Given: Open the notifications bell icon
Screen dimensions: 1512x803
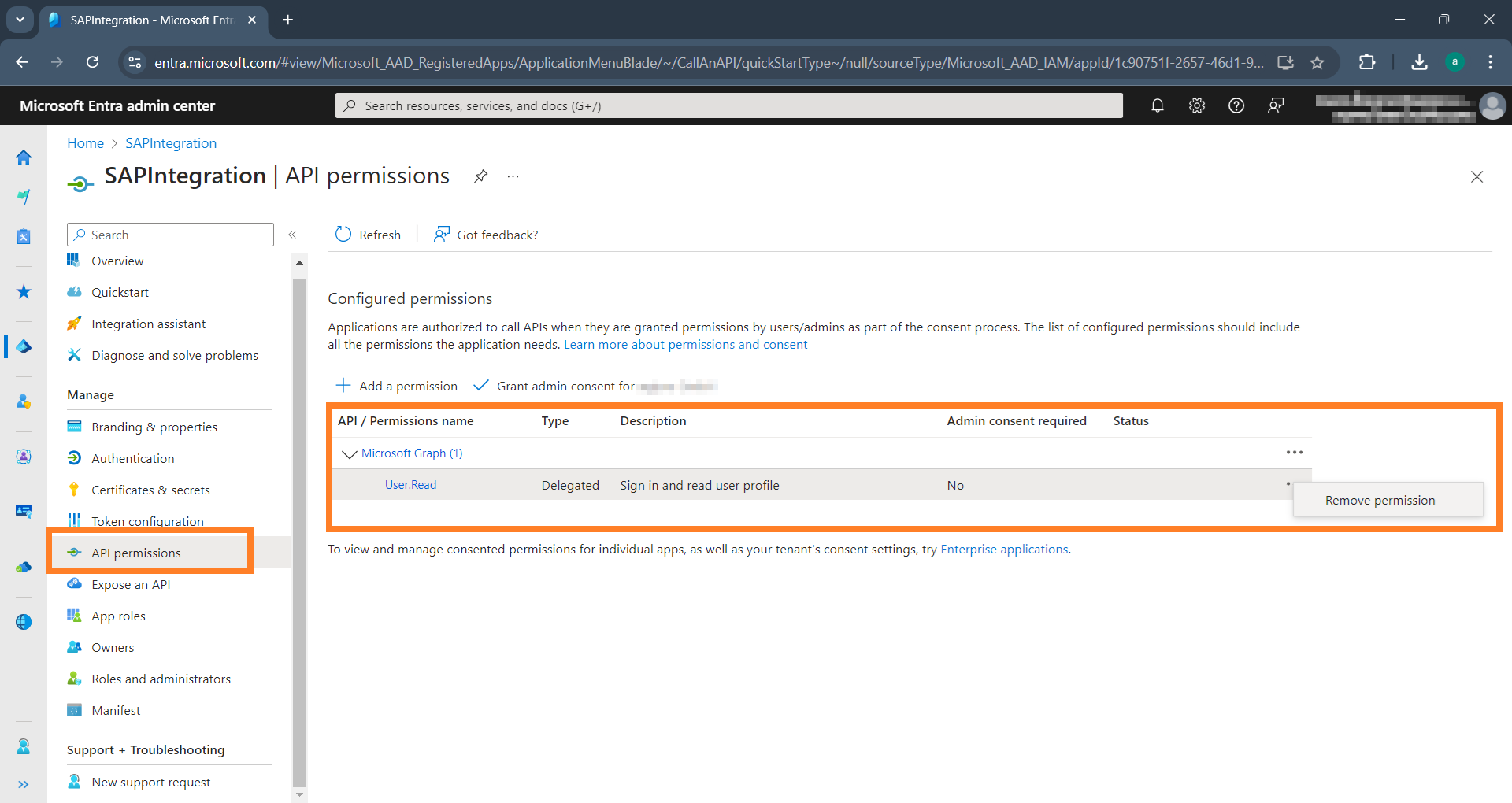Looking at the screenshot, I should coord(1158,105).
